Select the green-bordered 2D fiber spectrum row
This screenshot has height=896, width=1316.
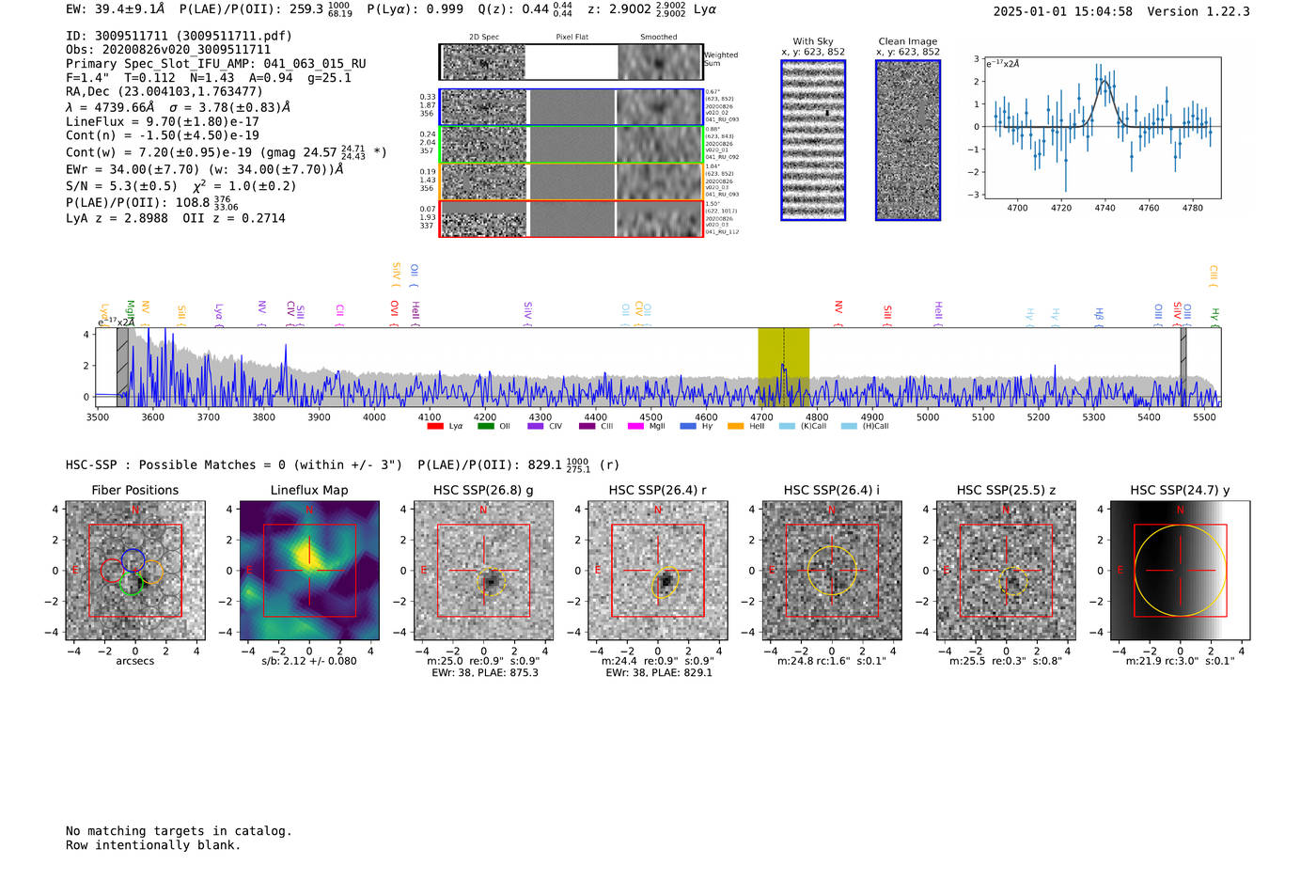pyautogui.click(x=572, y=145)
